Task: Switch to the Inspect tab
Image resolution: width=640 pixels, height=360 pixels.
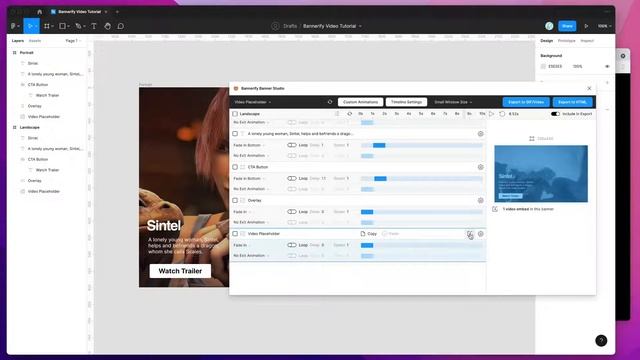Action: click(587, 41)
